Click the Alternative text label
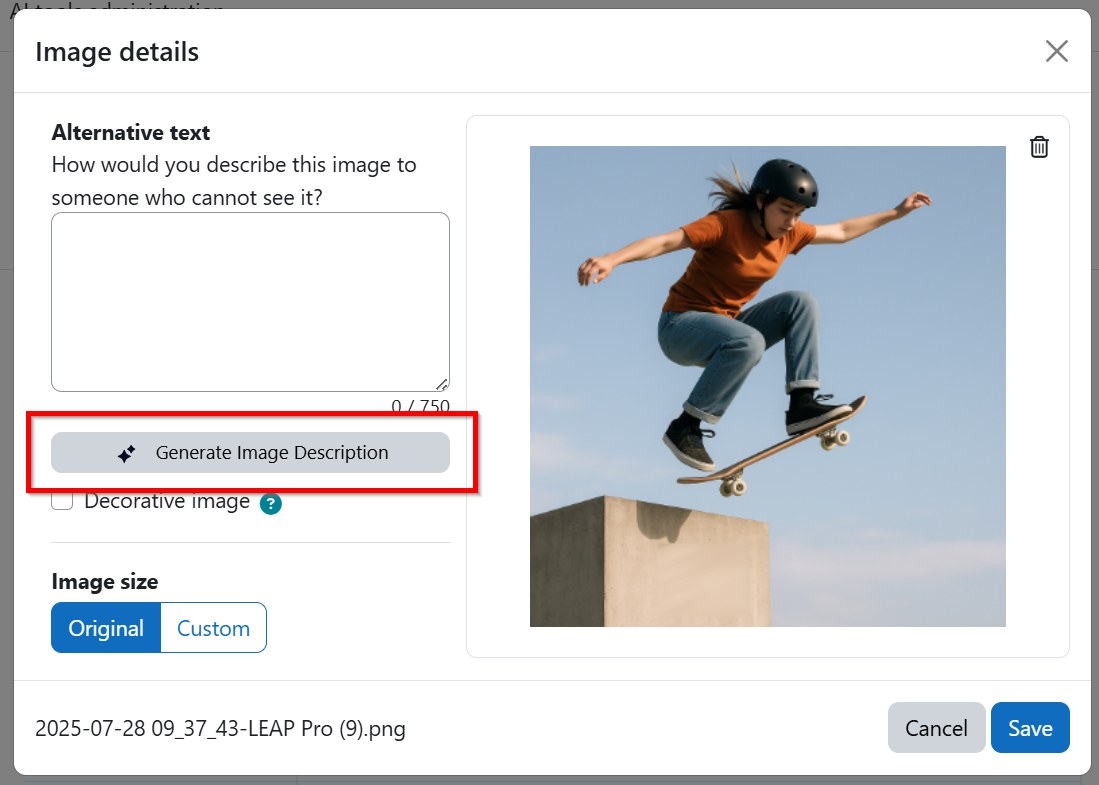 point(131,132)
